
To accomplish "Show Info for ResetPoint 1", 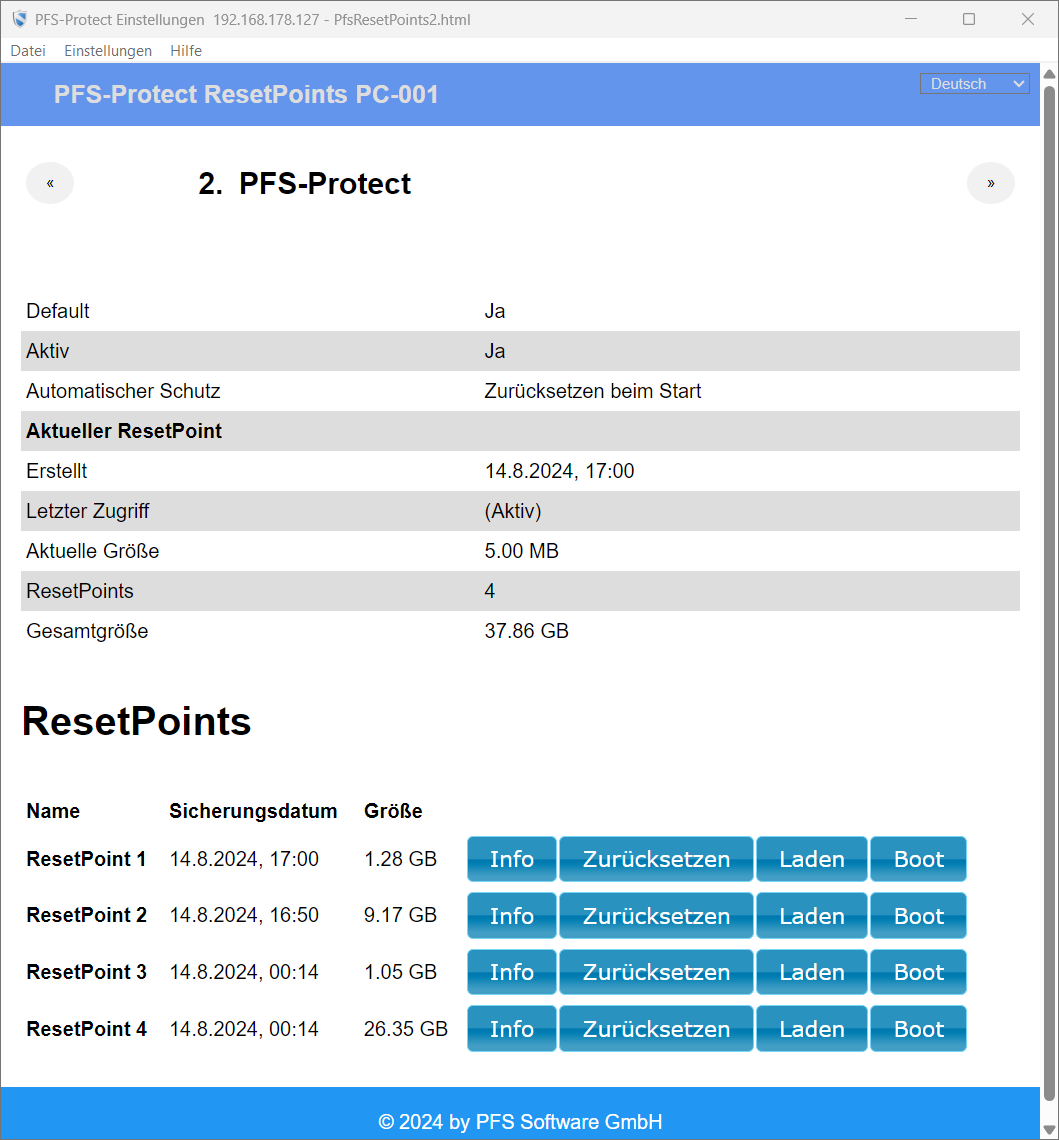I will (x=511, y=859).
